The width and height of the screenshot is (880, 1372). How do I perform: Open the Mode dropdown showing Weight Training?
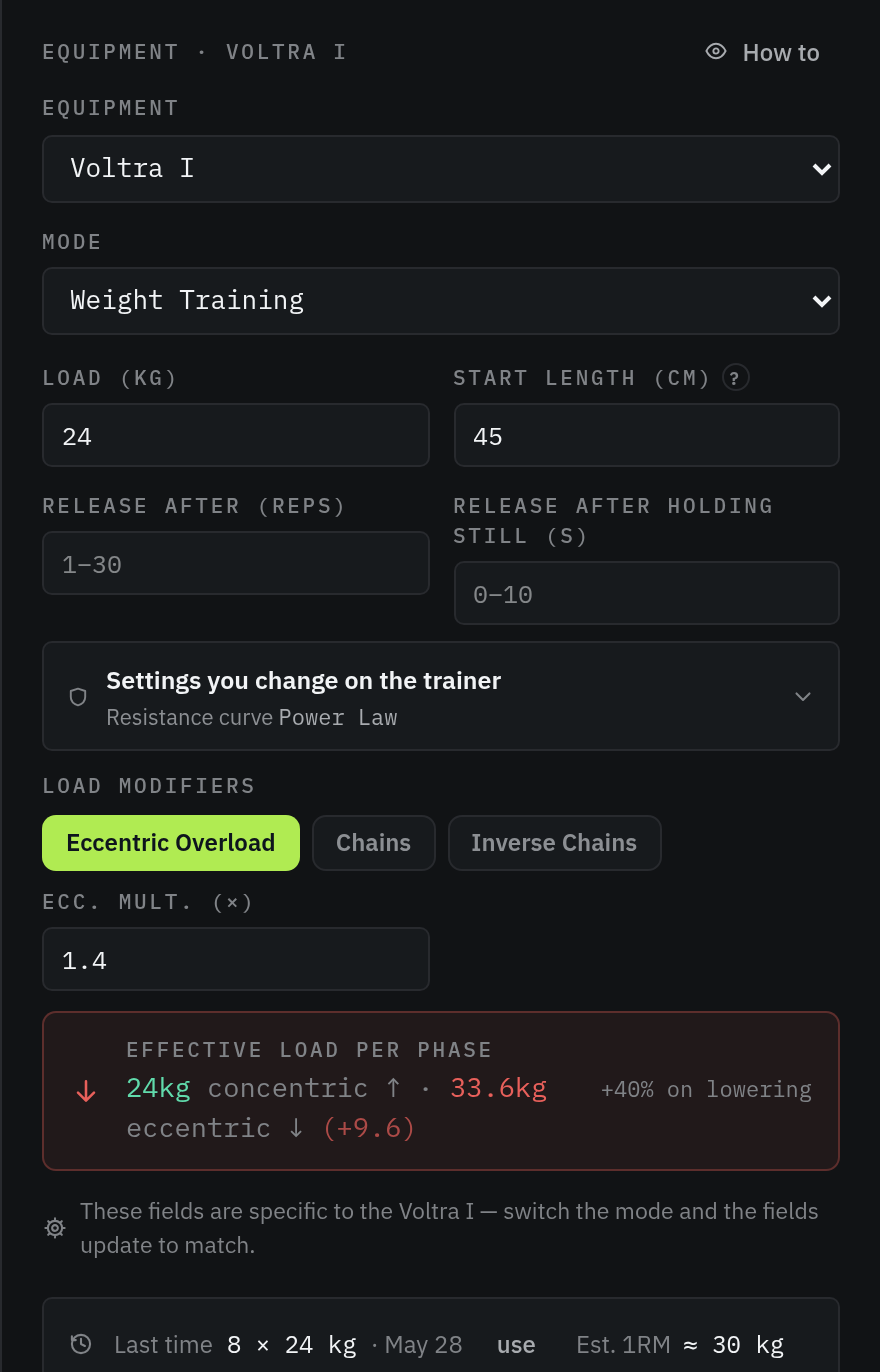click(x=440, y=301)
